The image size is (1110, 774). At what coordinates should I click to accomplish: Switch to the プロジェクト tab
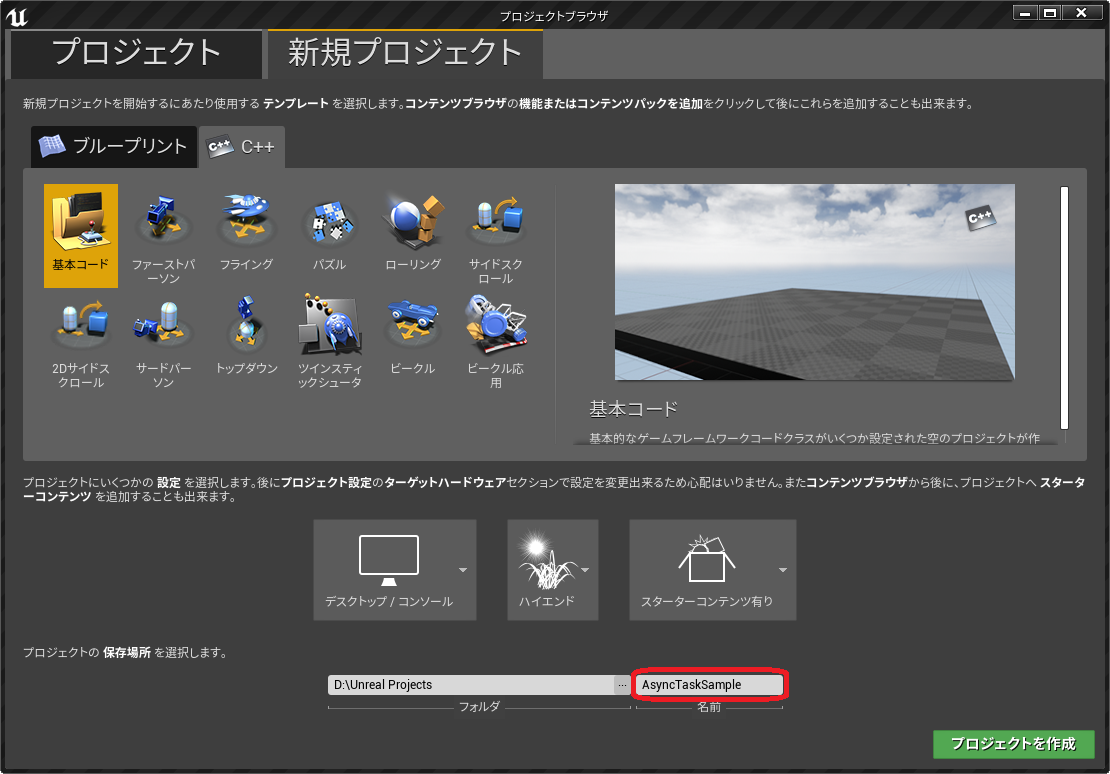click(136, 53)
